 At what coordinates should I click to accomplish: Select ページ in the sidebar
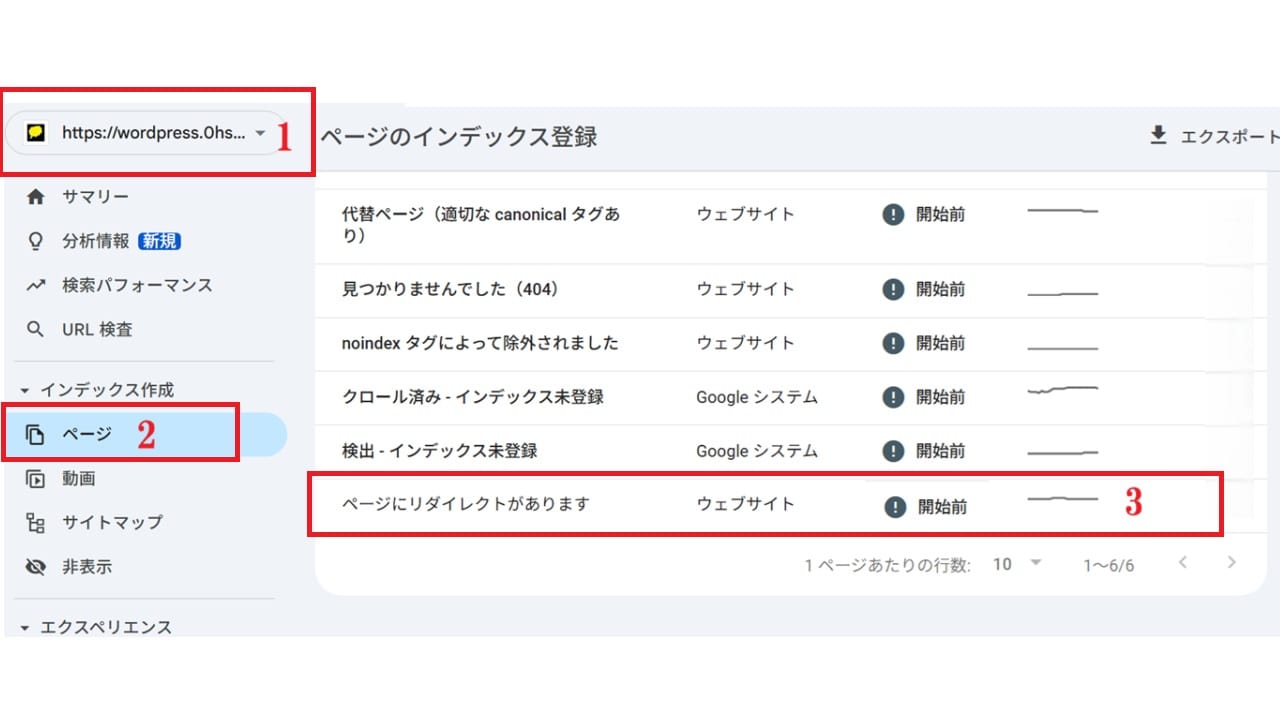point(87,434)
